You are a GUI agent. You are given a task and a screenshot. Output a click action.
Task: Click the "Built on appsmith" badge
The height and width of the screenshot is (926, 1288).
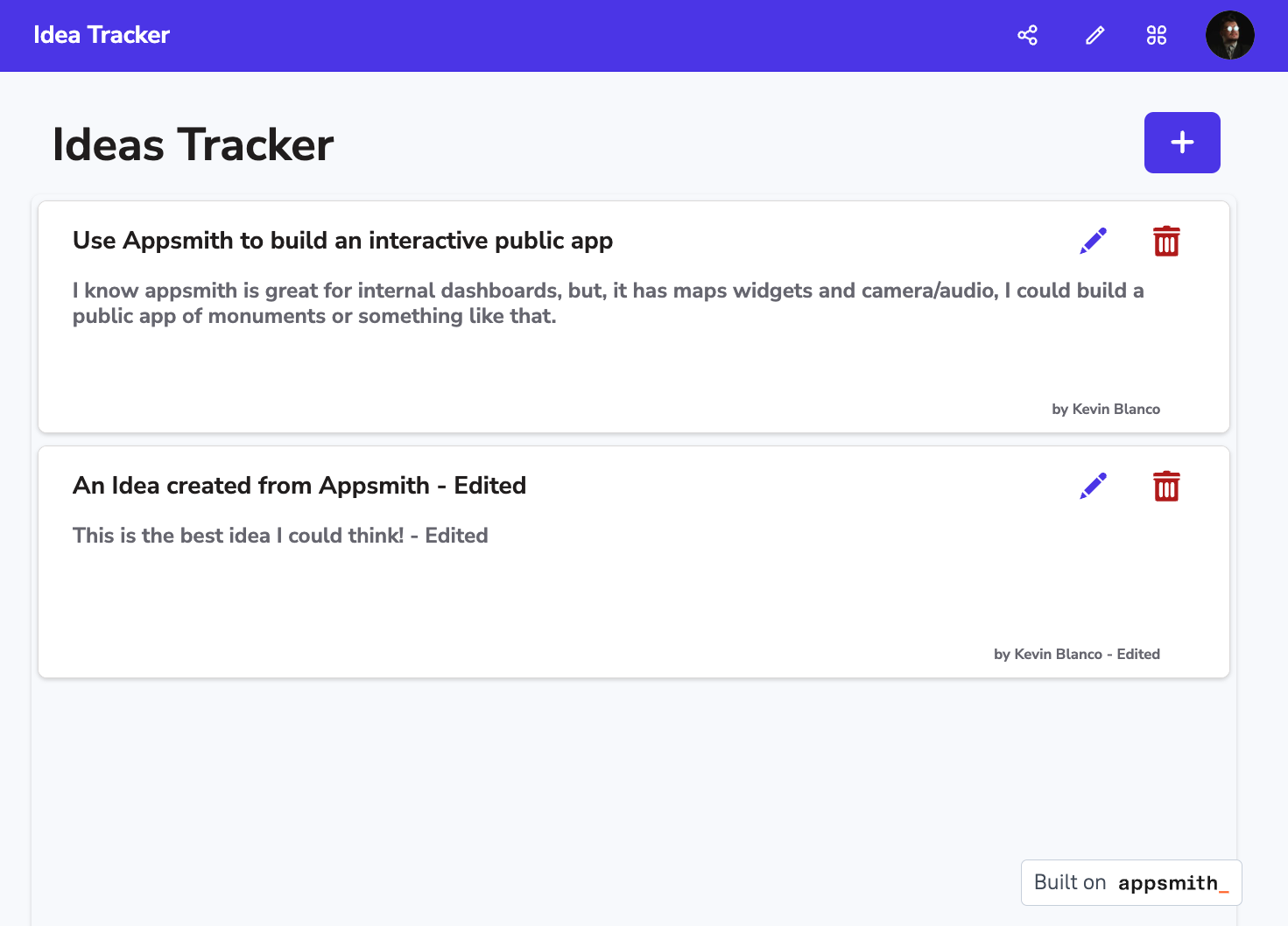(x=1130, y=882)
